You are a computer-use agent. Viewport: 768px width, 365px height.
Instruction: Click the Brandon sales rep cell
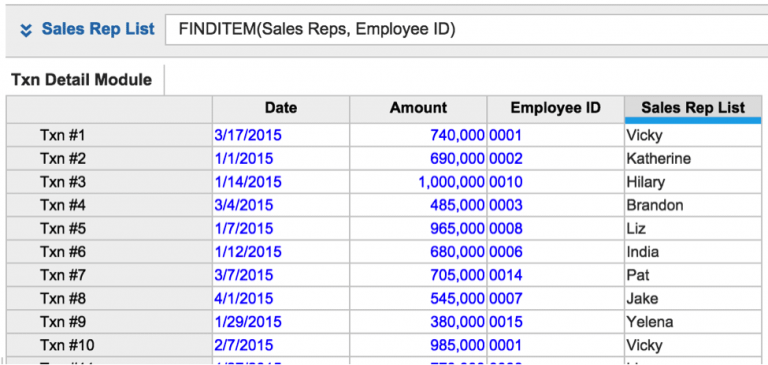point(693,205)
